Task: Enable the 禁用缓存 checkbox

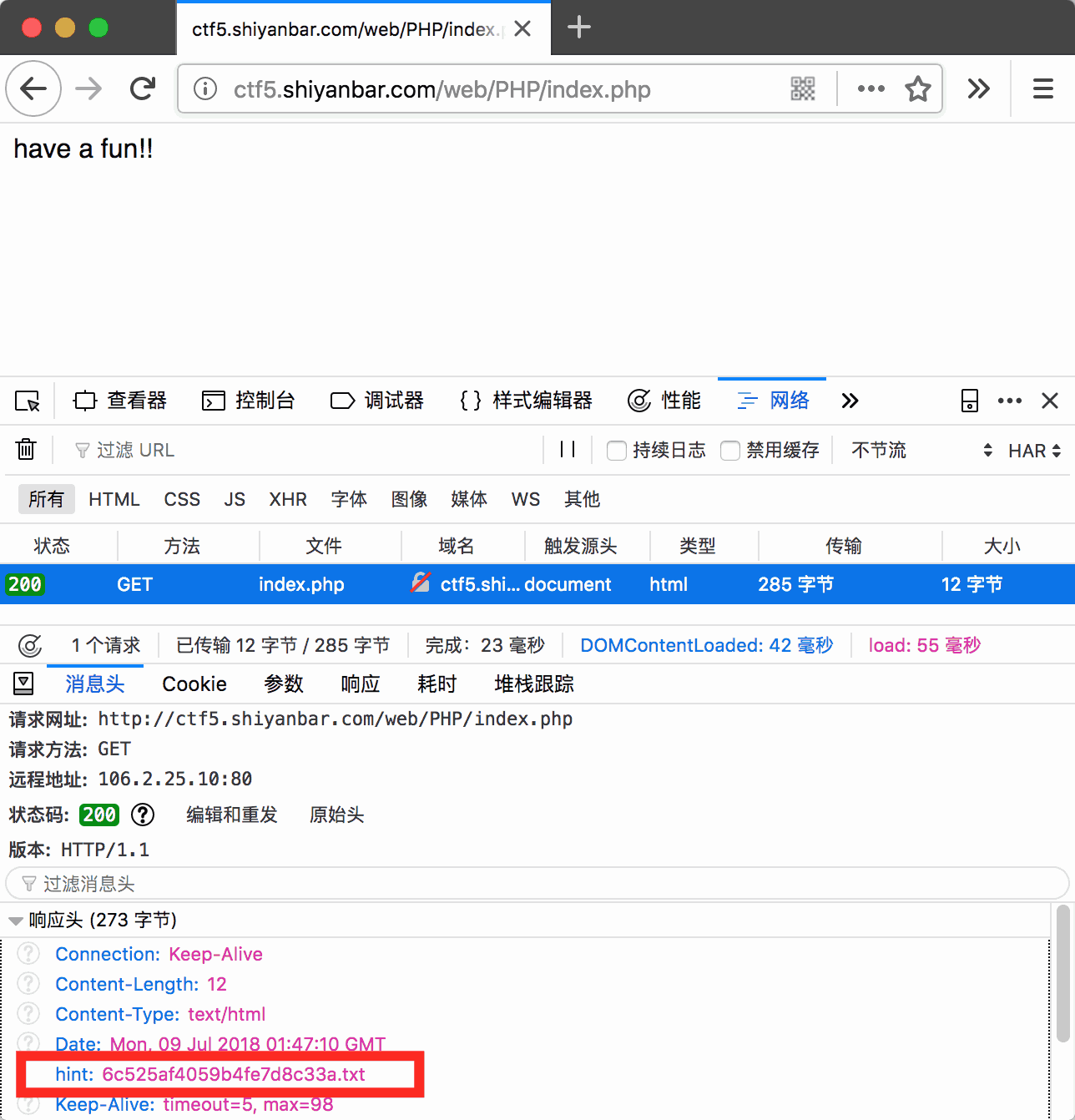Action: 730,451
